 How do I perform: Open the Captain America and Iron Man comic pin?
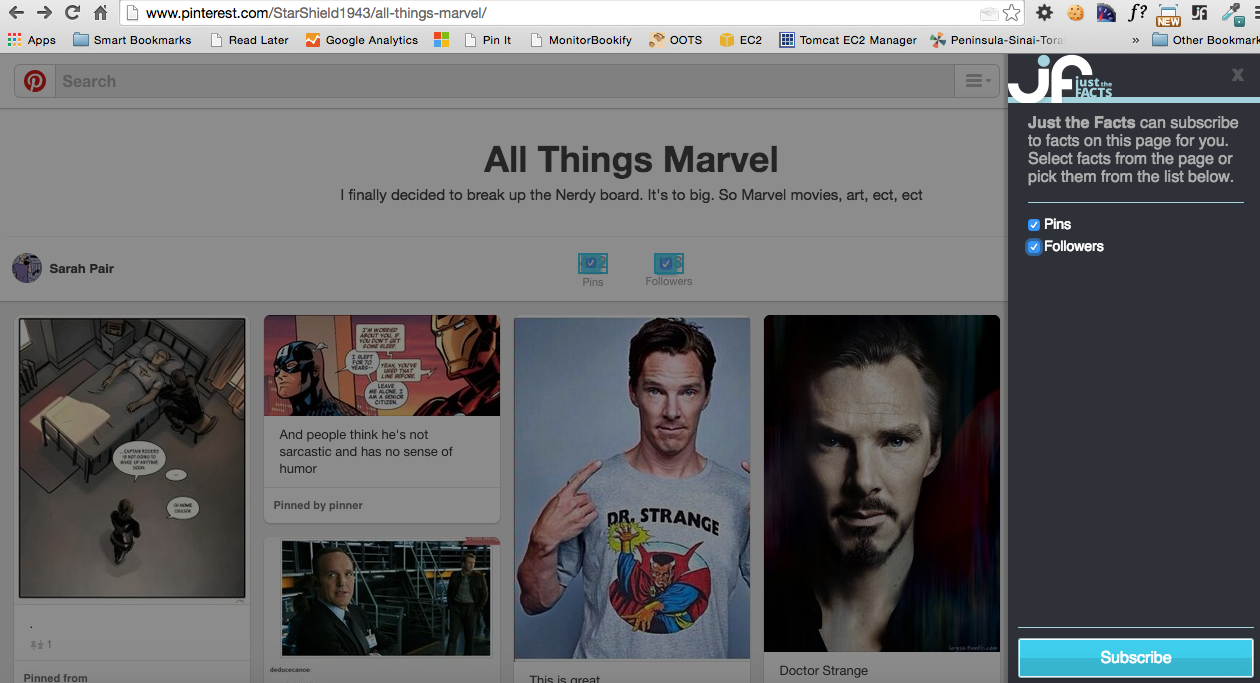pyautogui.click(x=382, y=365)
